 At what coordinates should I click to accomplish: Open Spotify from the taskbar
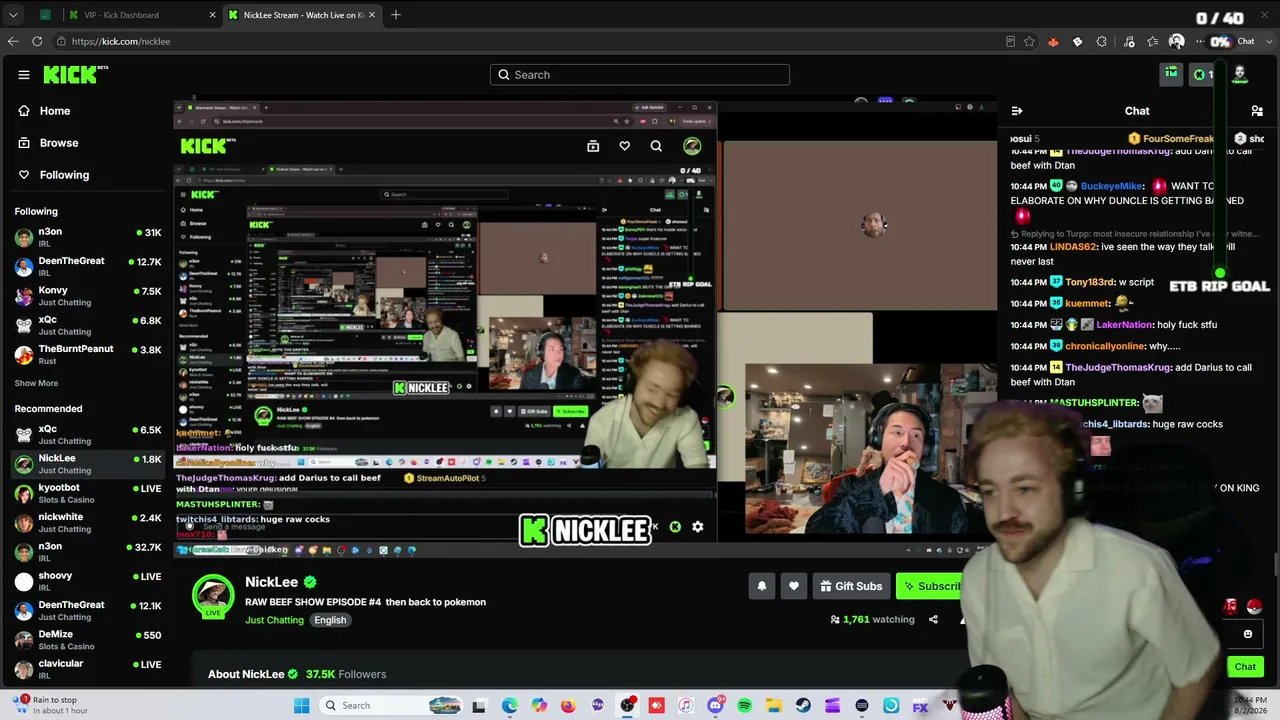pyautogui.click(x=745, y=706)
